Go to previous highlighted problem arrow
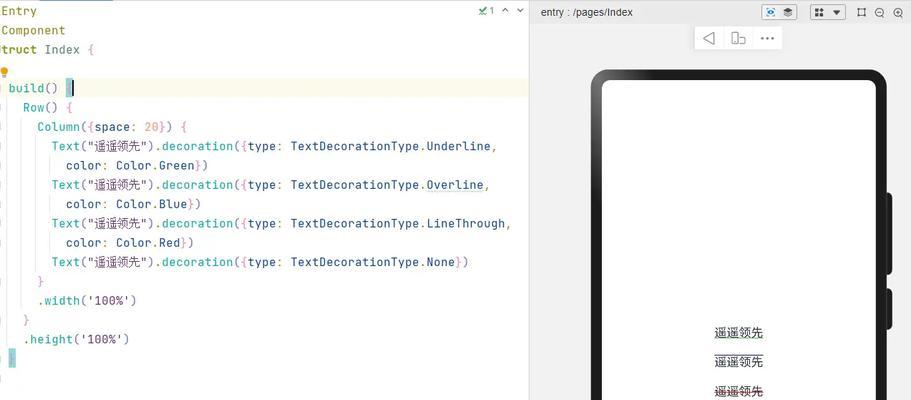911x400 pixels. (505, 10)
